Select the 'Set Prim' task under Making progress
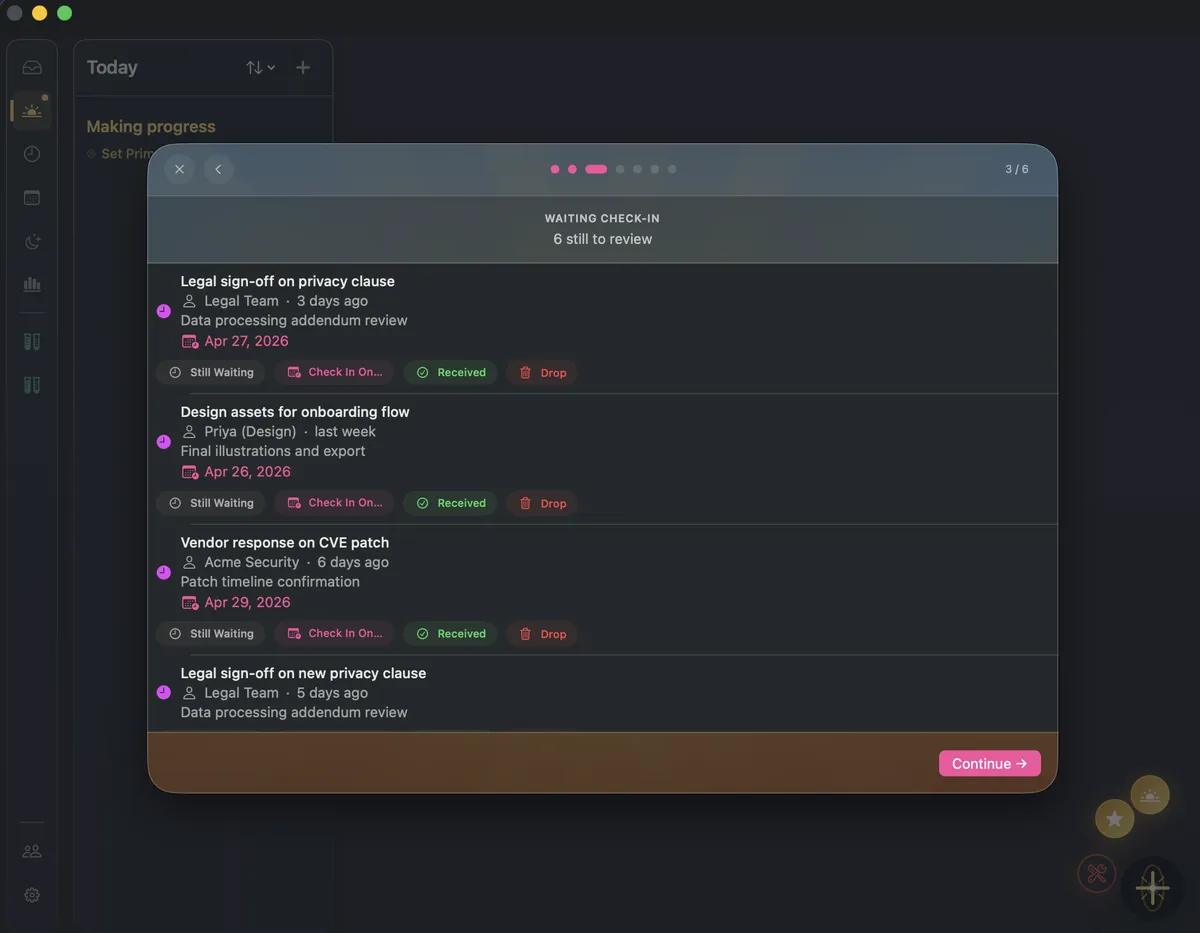The width and height of the screenshot is (1200, 933). 126,153
